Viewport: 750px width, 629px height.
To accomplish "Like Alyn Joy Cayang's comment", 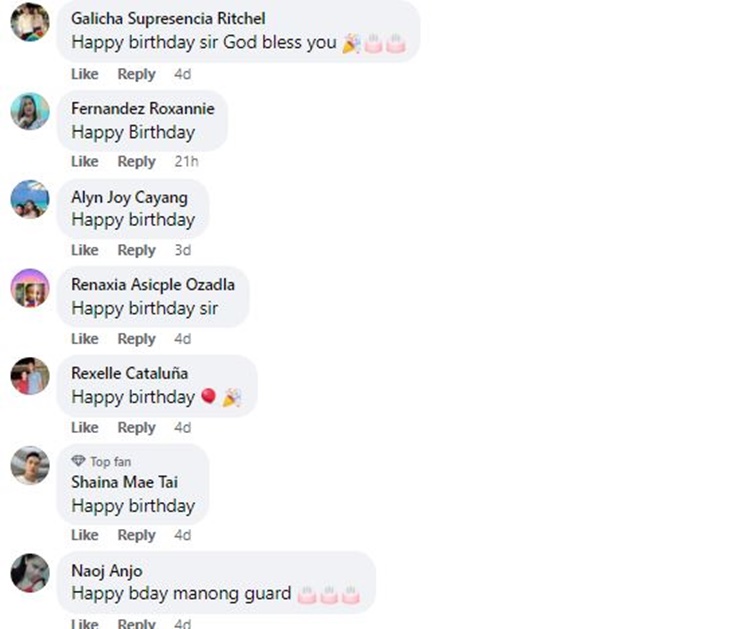I will point(85,250).
